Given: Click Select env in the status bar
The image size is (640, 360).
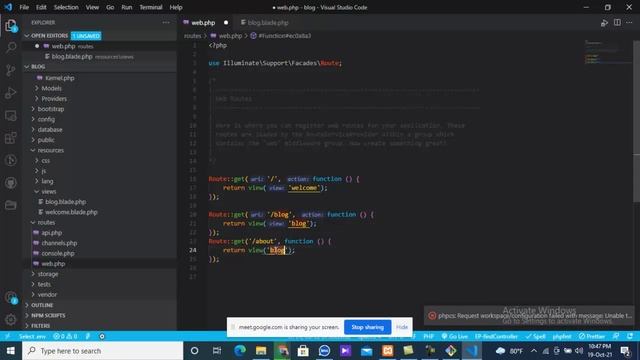Looking at the screenshot, I should (32, 336).
